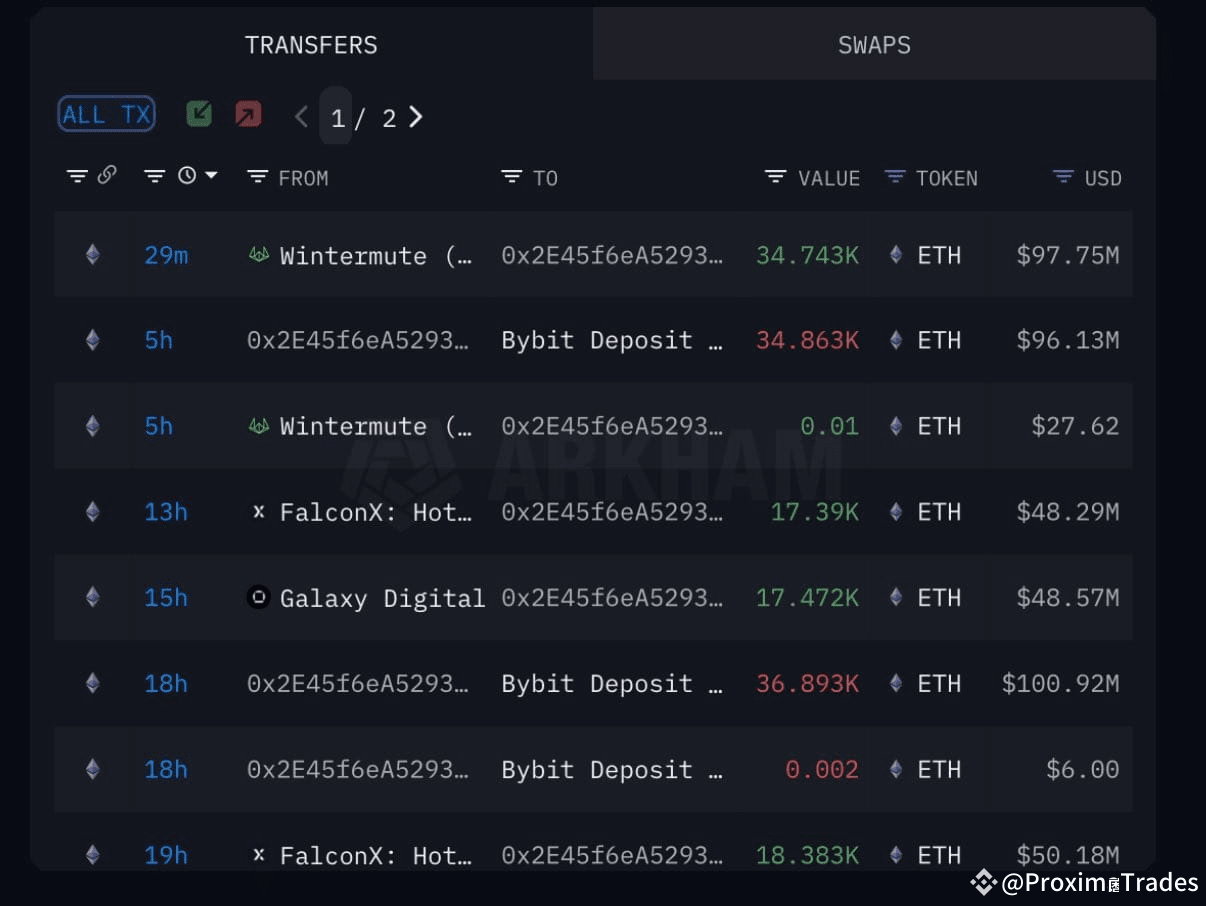
Task: Click the ETH token icon in the $96.13M row
Action: [x=897, y=341]
